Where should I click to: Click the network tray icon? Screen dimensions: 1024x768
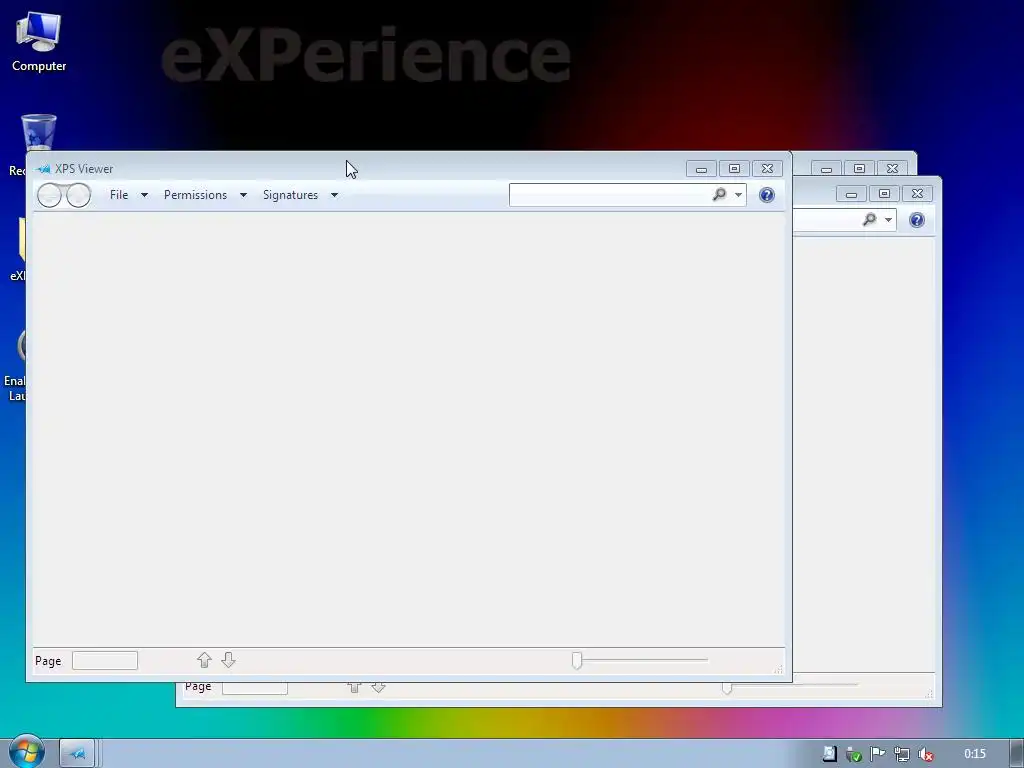click(x=902, y=754)
